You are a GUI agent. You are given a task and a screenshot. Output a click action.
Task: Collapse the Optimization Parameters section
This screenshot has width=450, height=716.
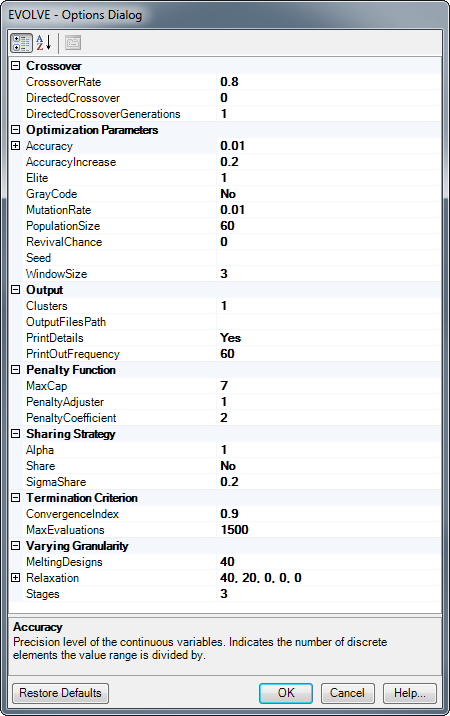[16, 130]
